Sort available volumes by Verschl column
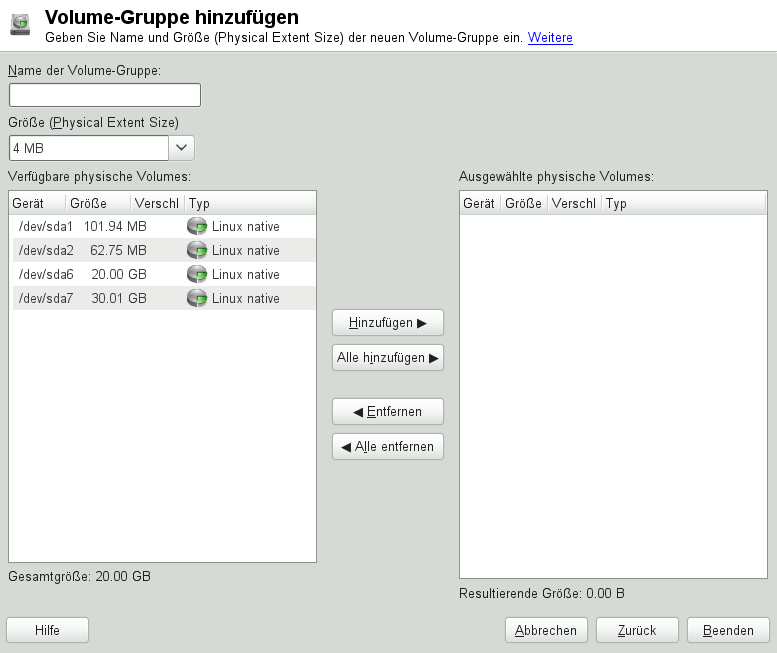Image resolution: width=777 pixels, height=653 pixels. coord(158,203)
